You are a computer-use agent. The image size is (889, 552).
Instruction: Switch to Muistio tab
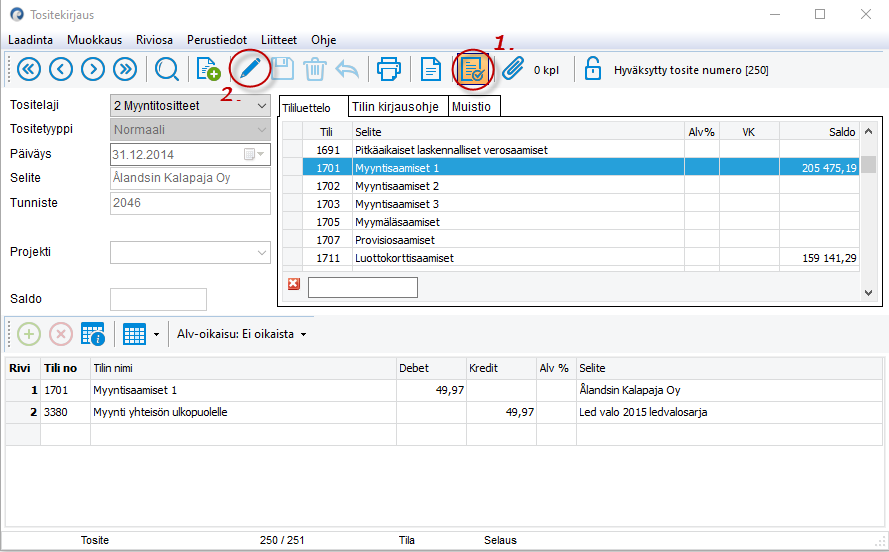coord(474,107)
